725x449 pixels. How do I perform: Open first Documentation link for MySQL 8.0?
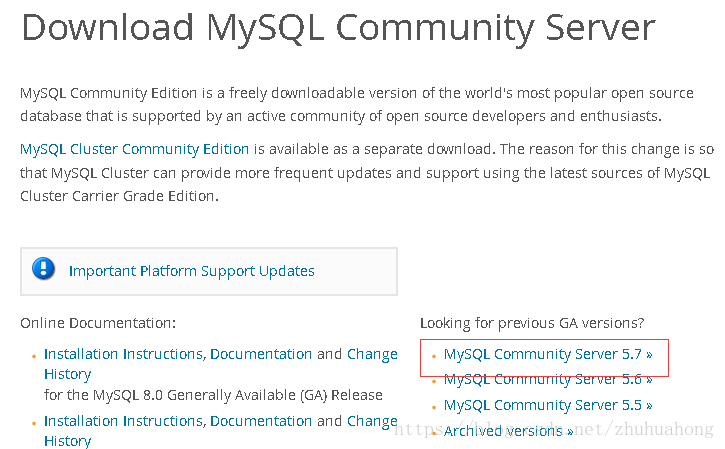(x=261, y=354)
